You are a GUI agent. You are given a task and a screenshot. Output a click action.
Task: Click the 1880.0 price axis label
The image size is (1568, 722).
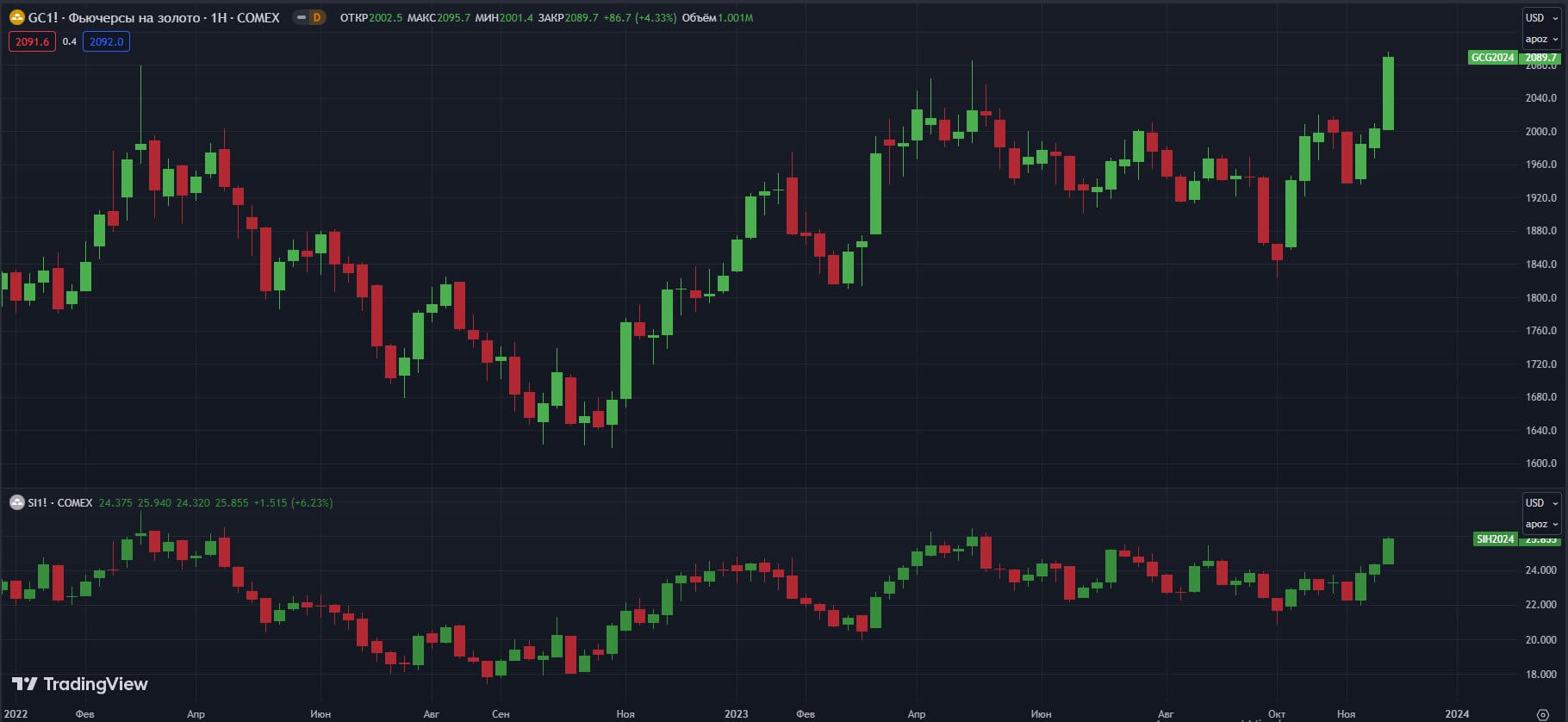click(x=1541, y=231)
